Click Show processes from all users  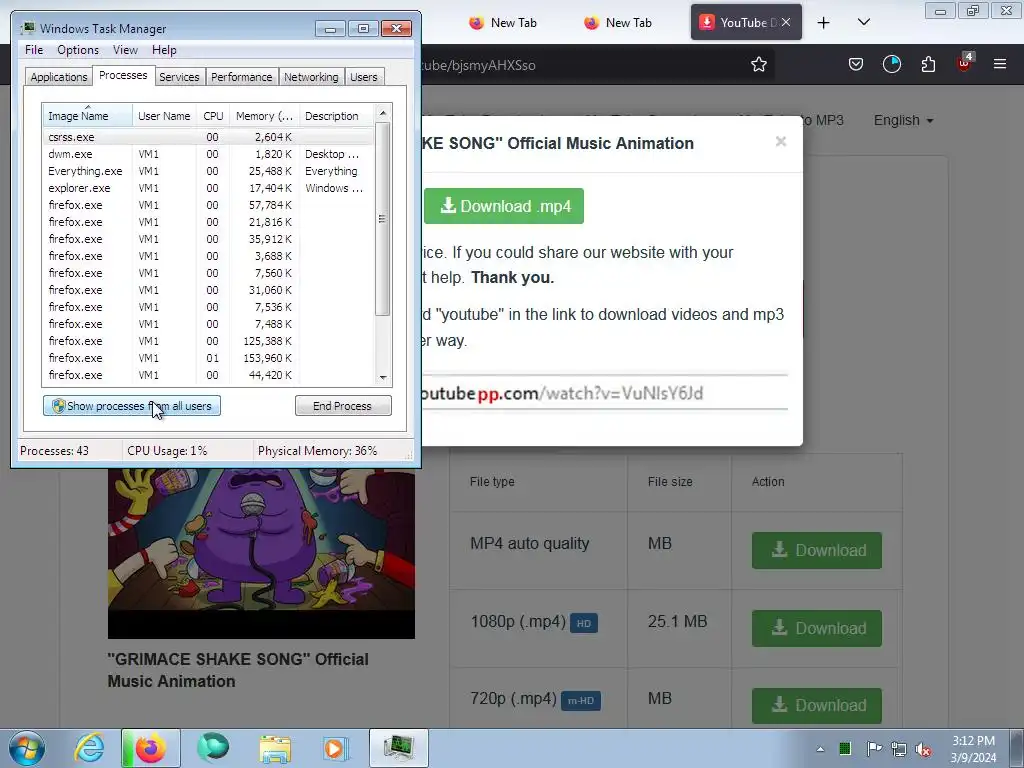(x=132, y=406)
